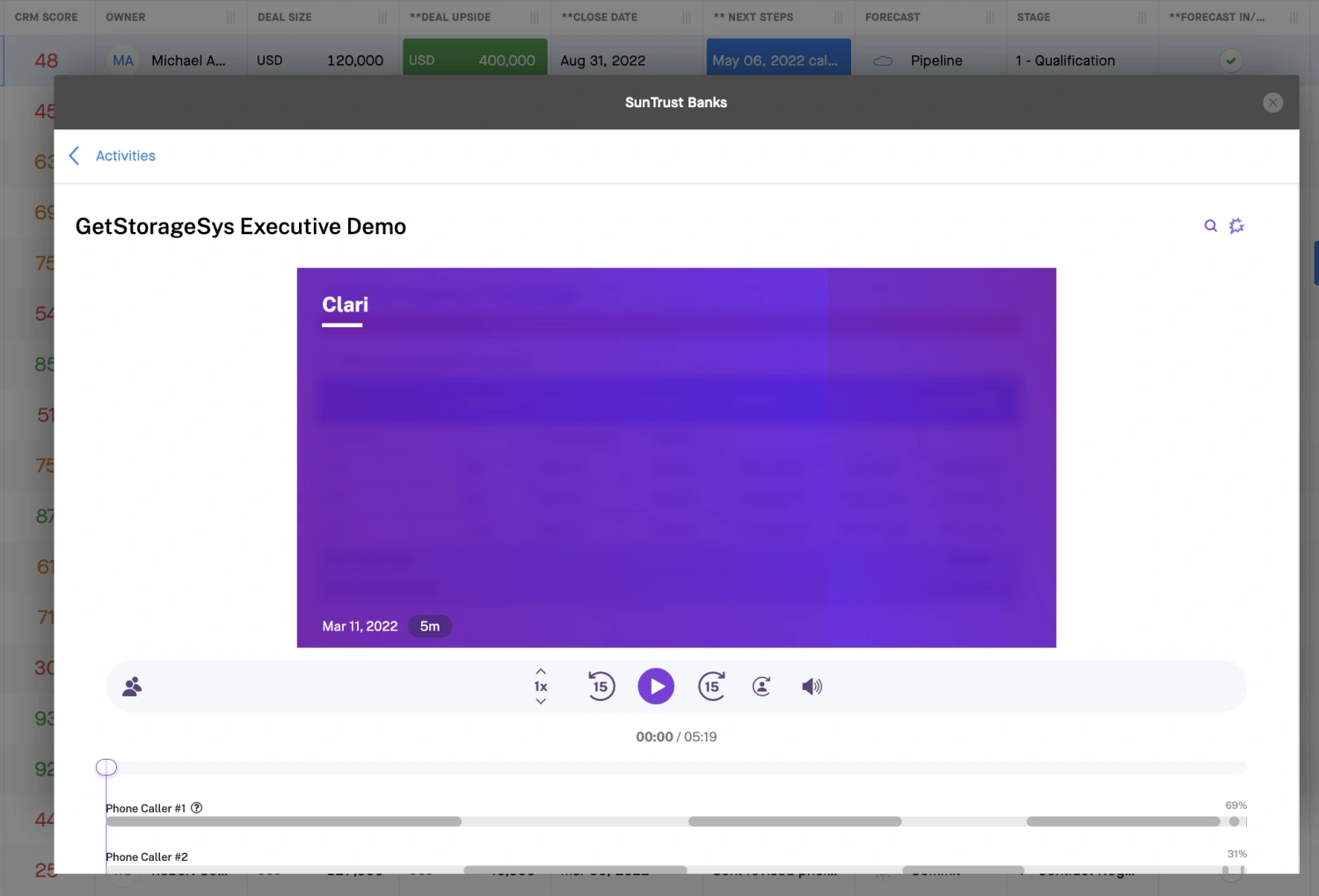This screenshot has height=896, width=1319.
Task: Rewind the recording 15 seconds
Action: (601, 687)
